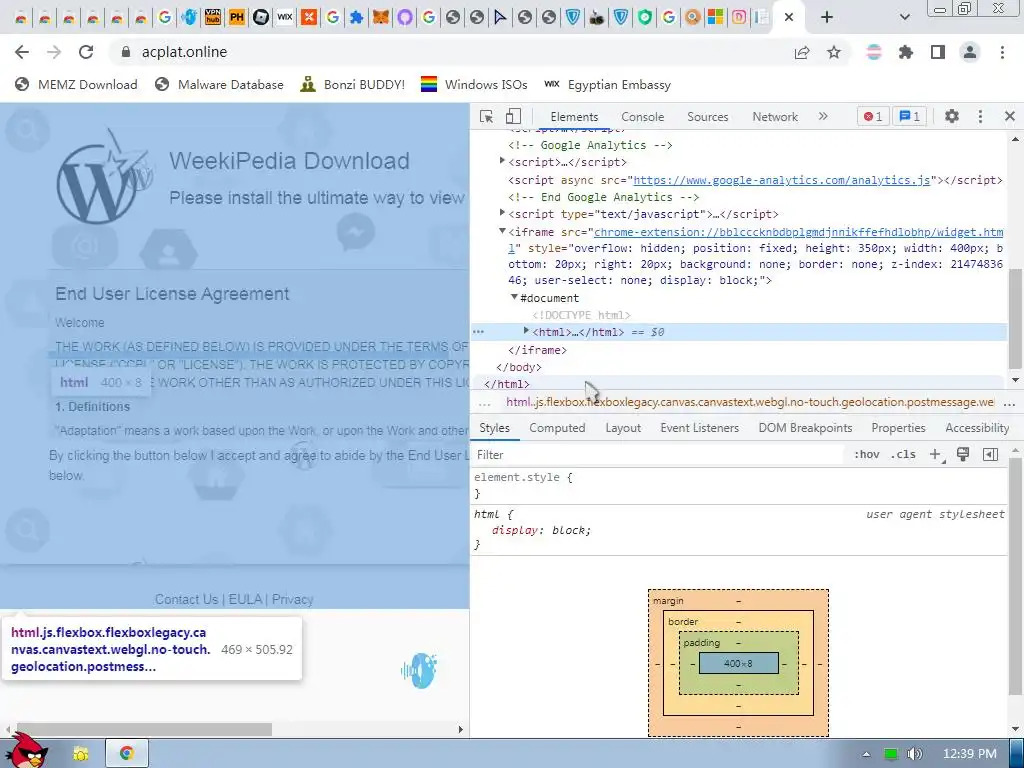Open MEMZ Download bookmark

pyautogui.click(x=76, y=84)
